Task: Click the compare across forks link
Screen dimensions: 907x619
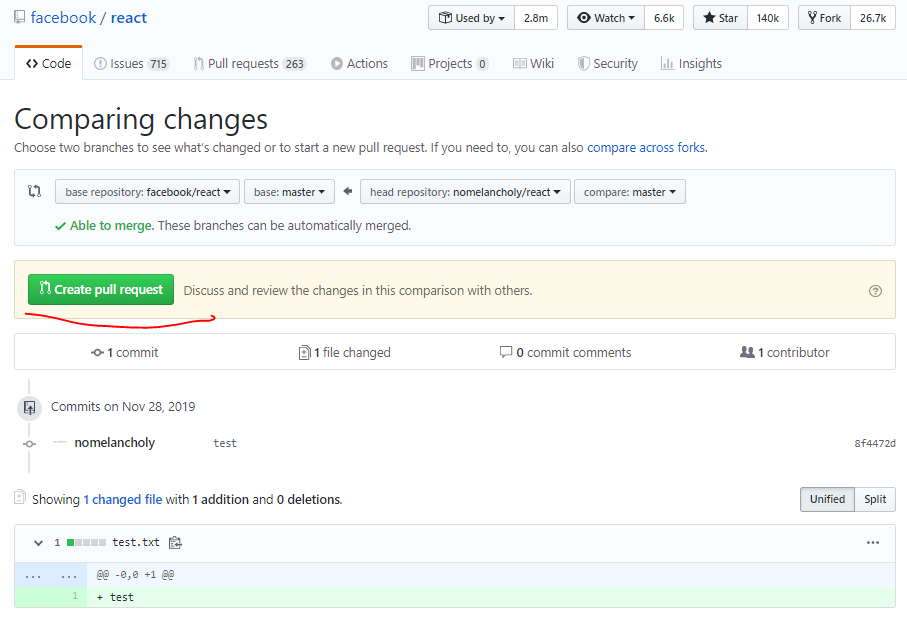Action: (646, 148)
